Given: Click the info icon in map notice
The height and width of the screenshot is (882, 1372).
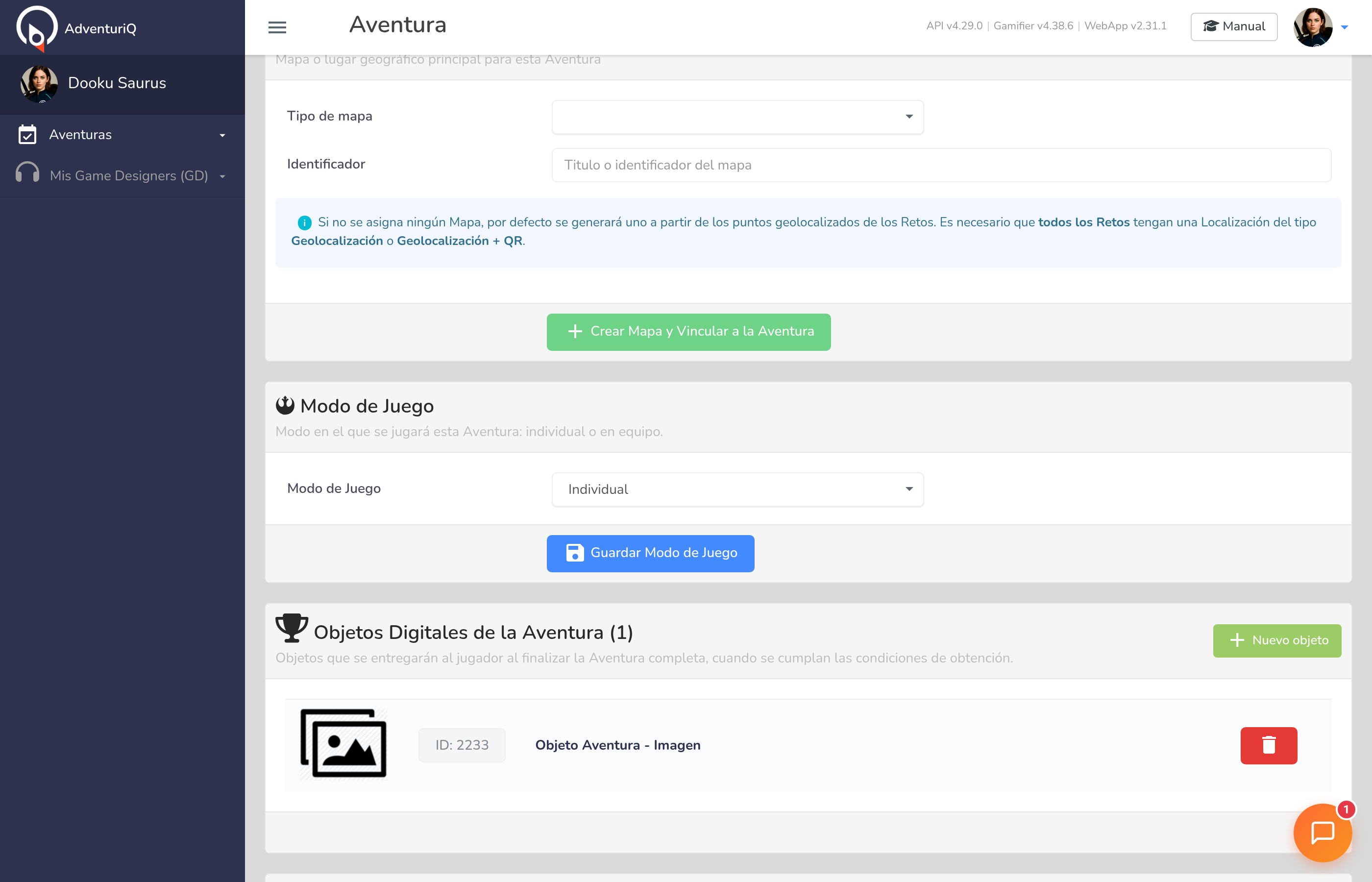Looking at the screenshot, I should pyautogui.click(x=305, y=222).
